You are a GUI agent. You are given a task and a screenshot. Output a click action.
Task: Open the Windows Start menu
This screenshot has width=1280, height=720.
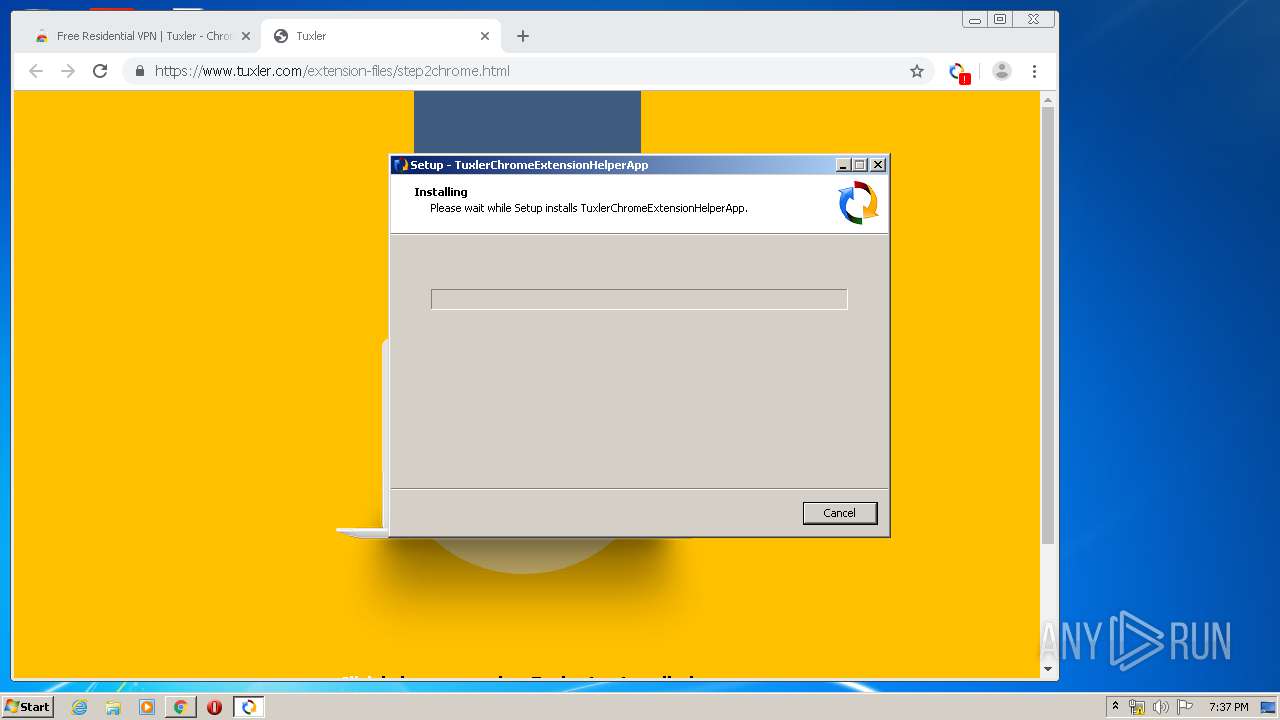pos(27,707)
